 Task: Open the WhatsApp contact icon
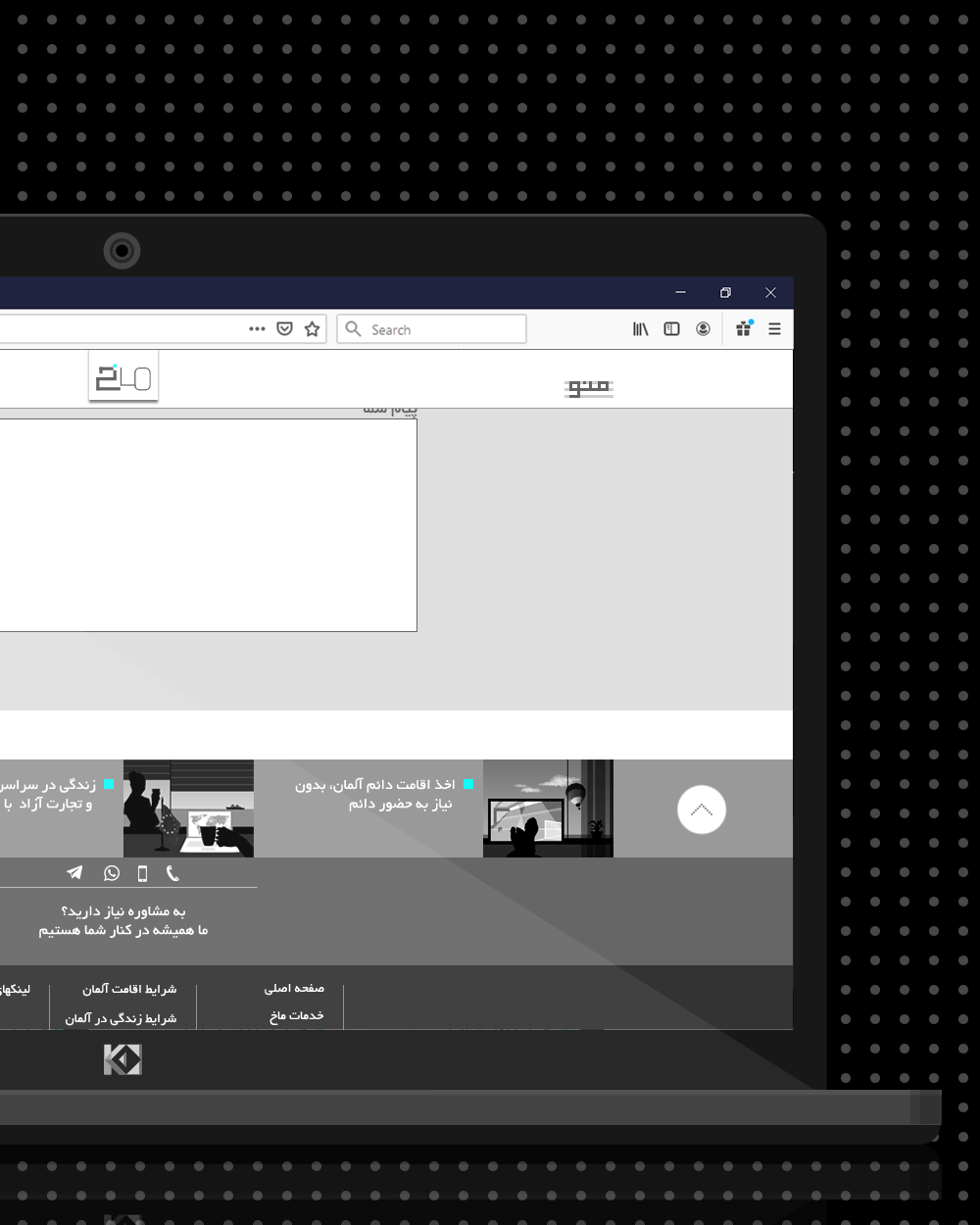(x=112, y=872)
